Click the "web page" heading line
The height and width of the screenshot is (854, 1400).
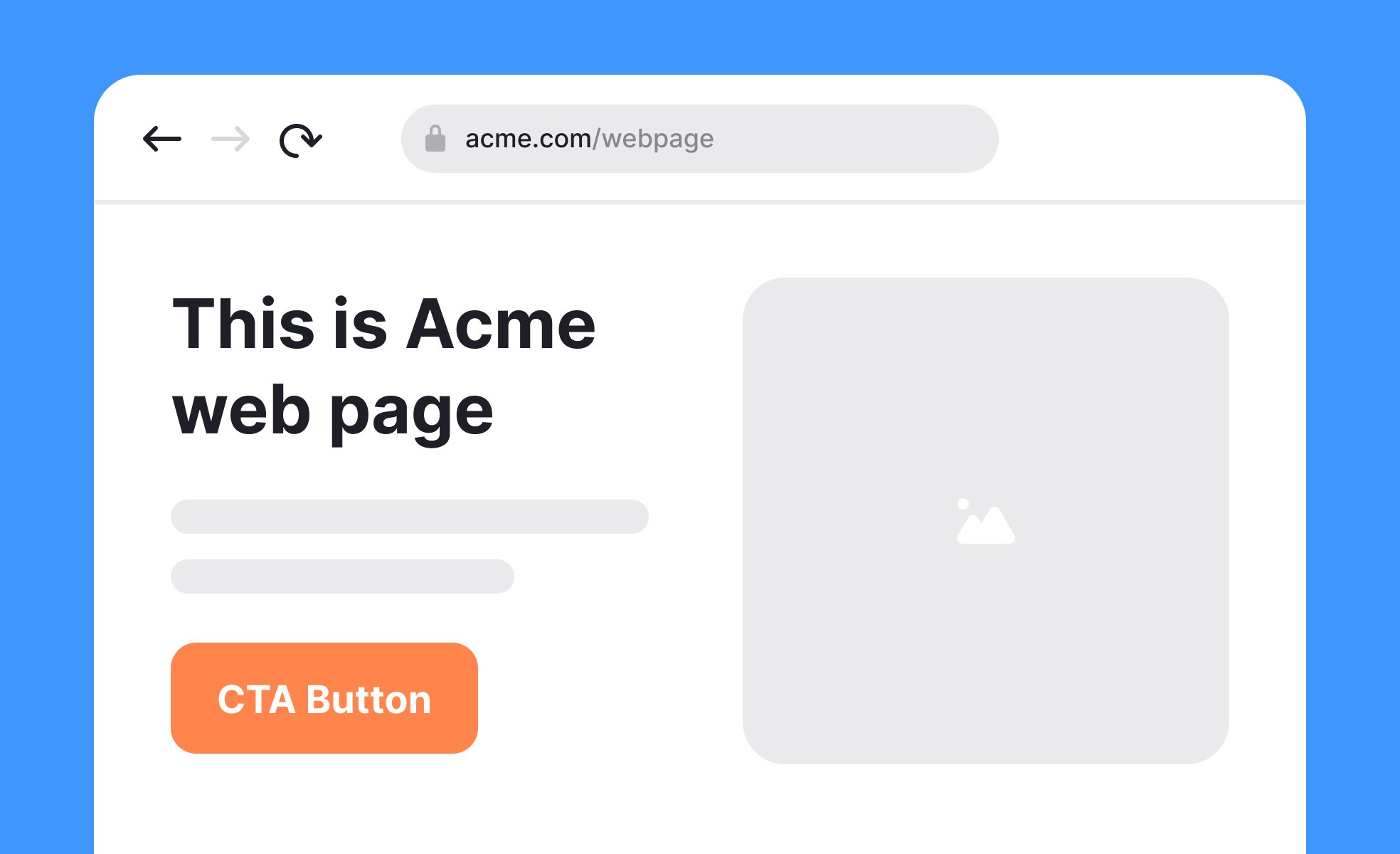(333, 411)
